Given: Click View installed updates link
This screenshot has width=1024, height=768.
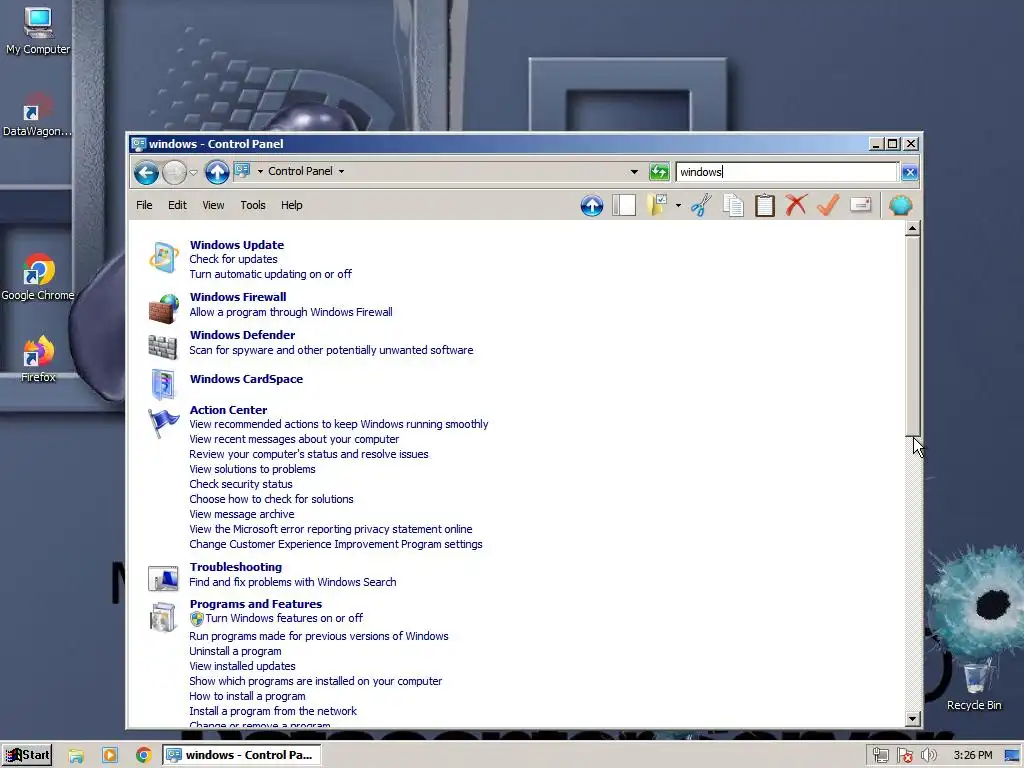Looking at the screenshot, I should click(x=242, y=666).
